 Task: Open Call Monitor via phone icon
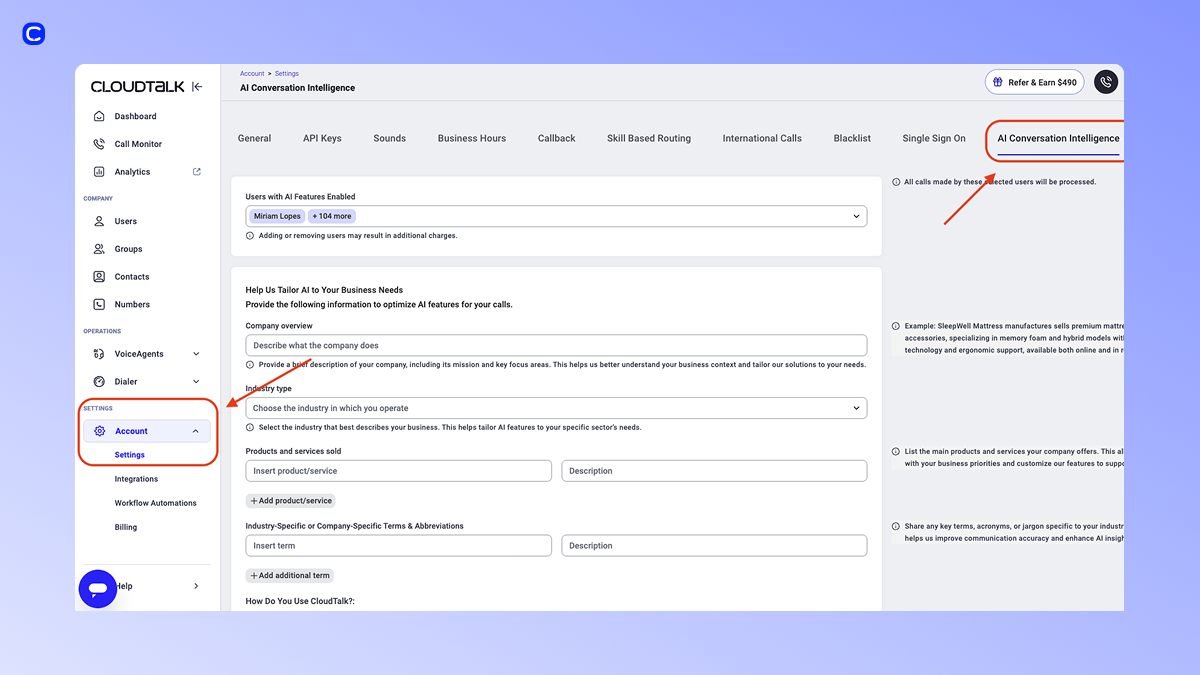pyautogui.click(x=99, y=144)
